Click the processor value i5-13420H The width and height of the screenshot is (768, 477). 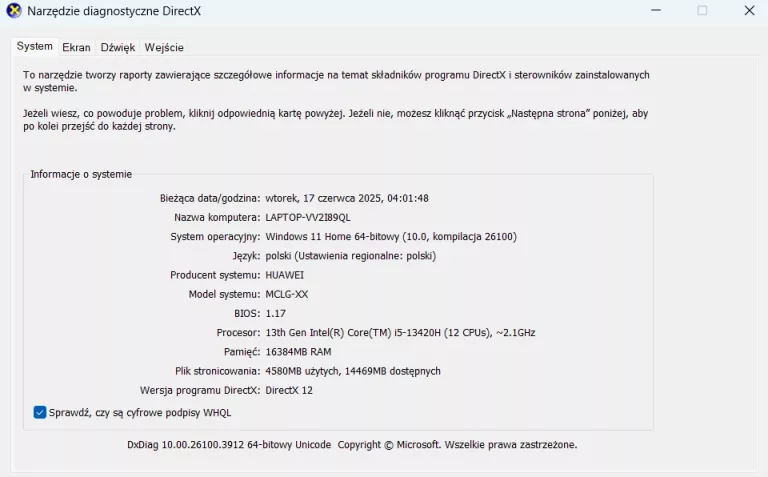[x=400, y=333]
